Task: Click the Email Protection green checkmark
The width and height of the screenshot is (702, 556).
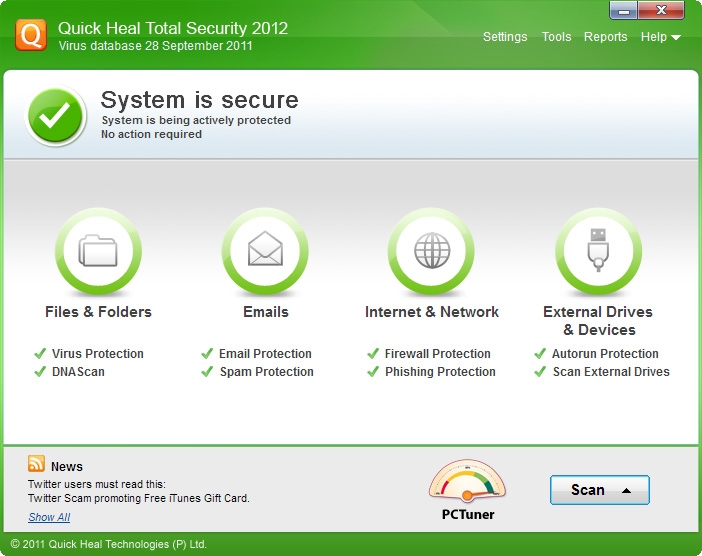Action: [207, 354]
